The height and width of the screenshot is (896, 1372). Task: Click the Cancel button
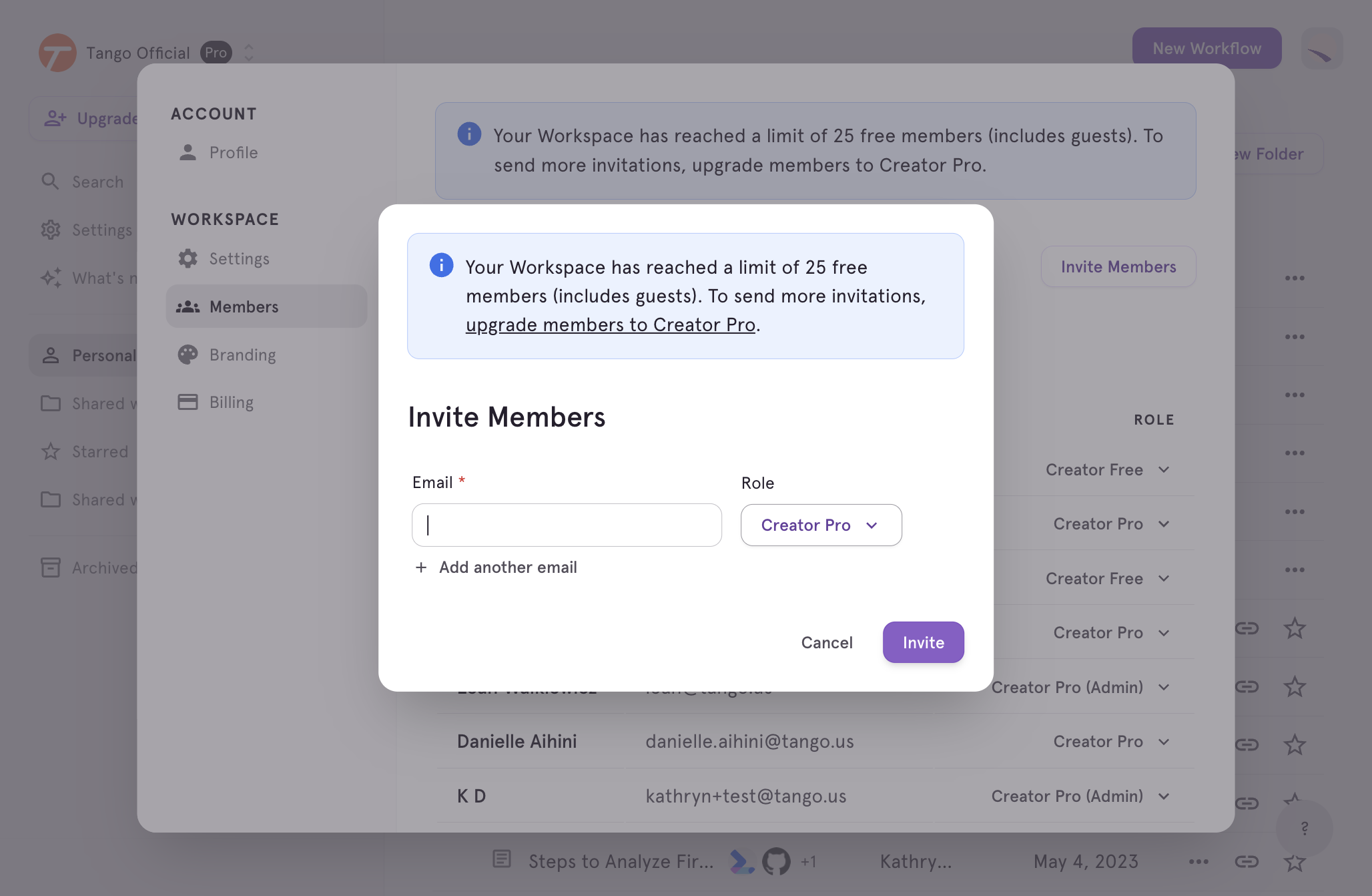[x=827, y=642]
